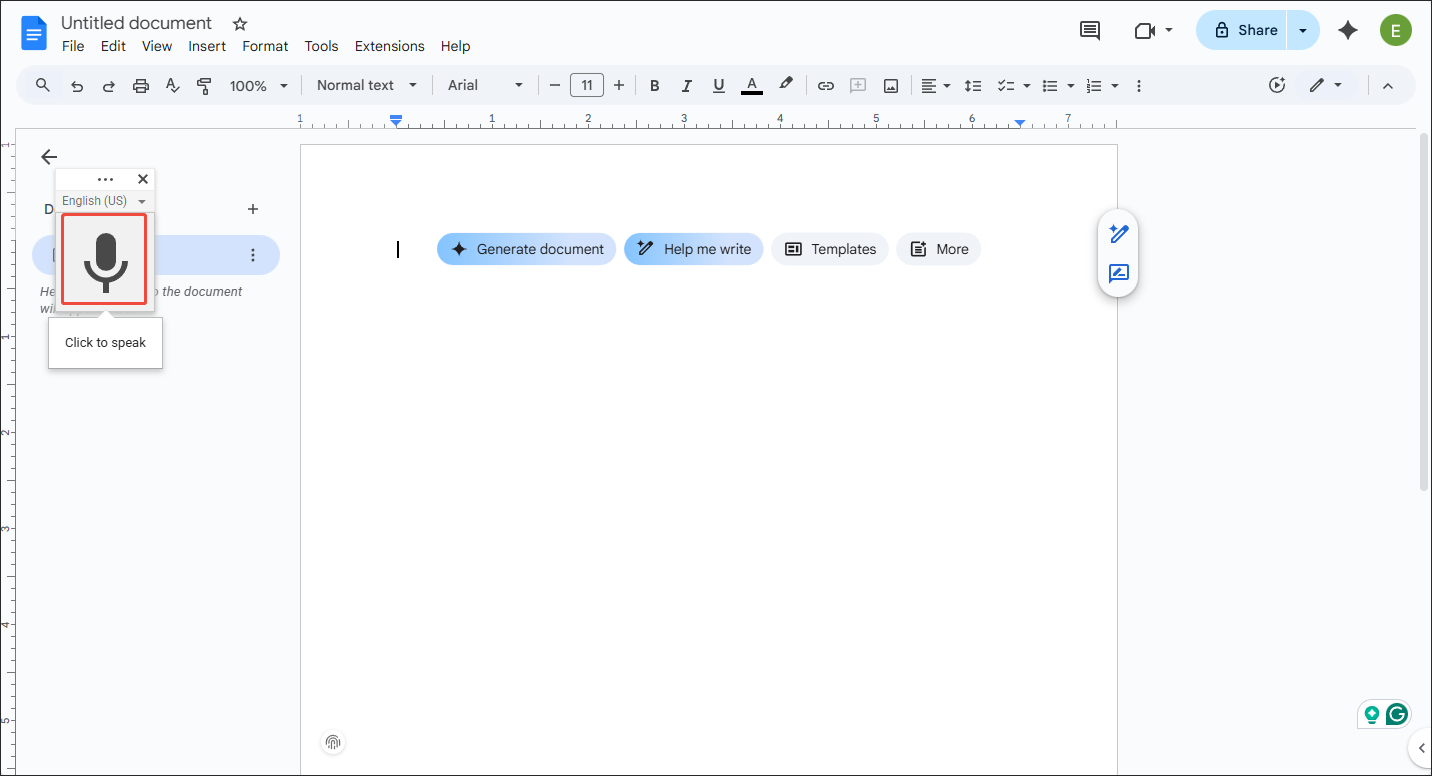Open the English (US) language dropdown
The height and width of the screenshot is (776, 1432).
pyautogui.click(x=103, y=200)
